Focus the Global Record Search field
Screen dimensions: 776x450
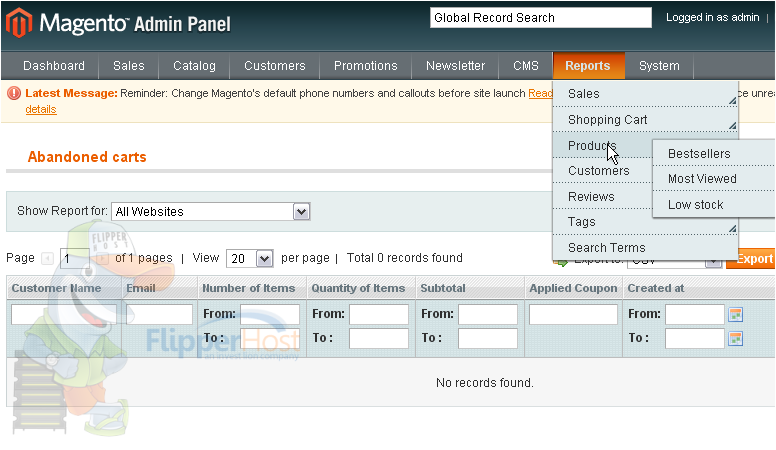(x=541, y=18)
